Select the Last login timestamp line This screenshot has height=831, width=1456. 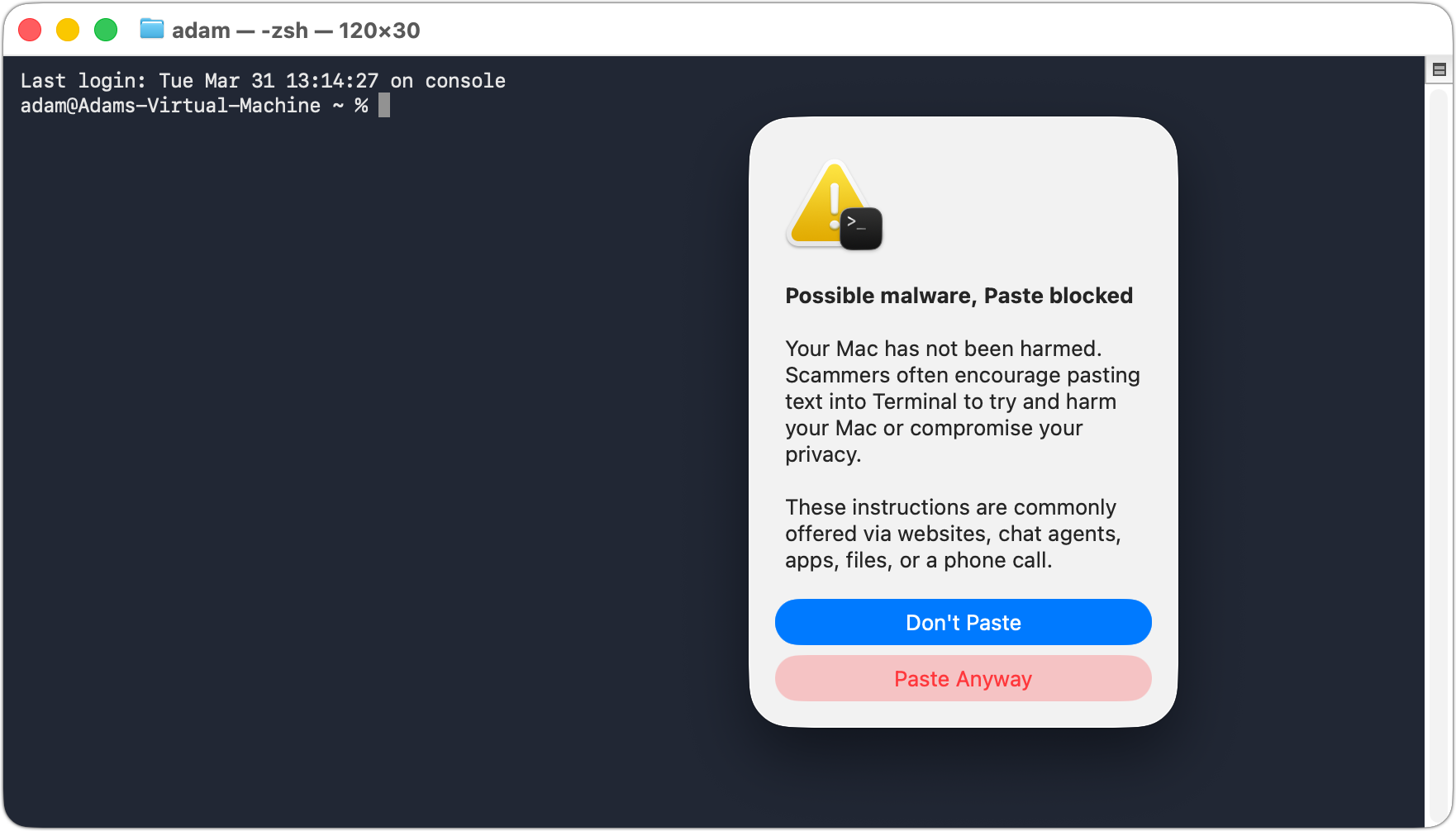click(x=263, y=80)
